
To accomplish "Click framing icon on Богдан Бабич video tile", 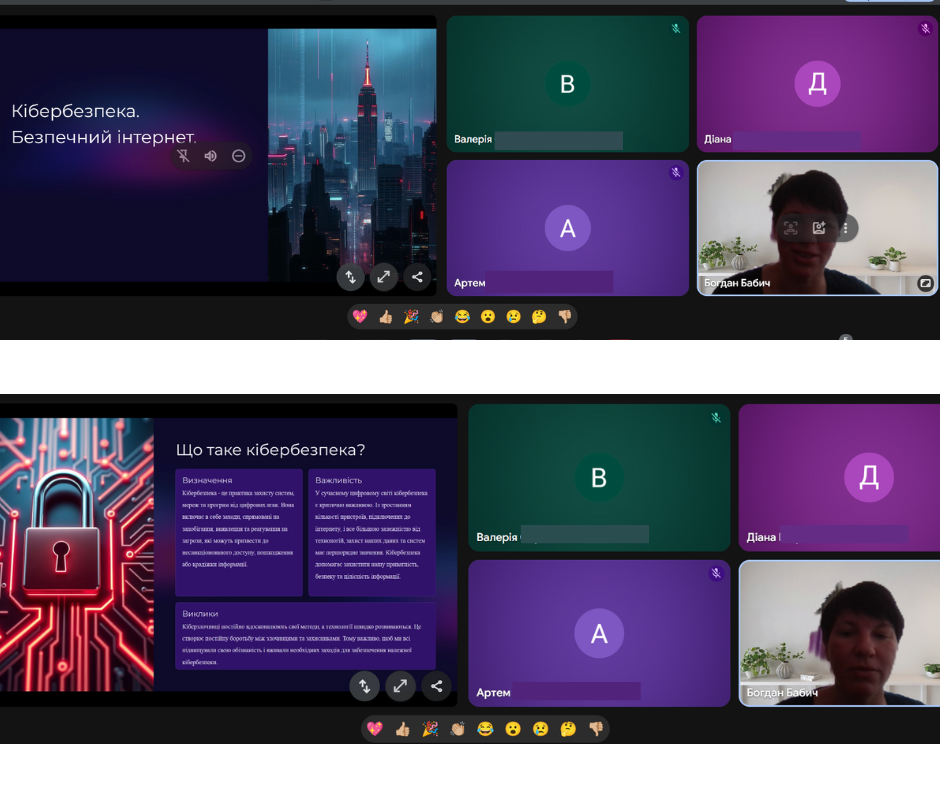I will coord(791,228).
